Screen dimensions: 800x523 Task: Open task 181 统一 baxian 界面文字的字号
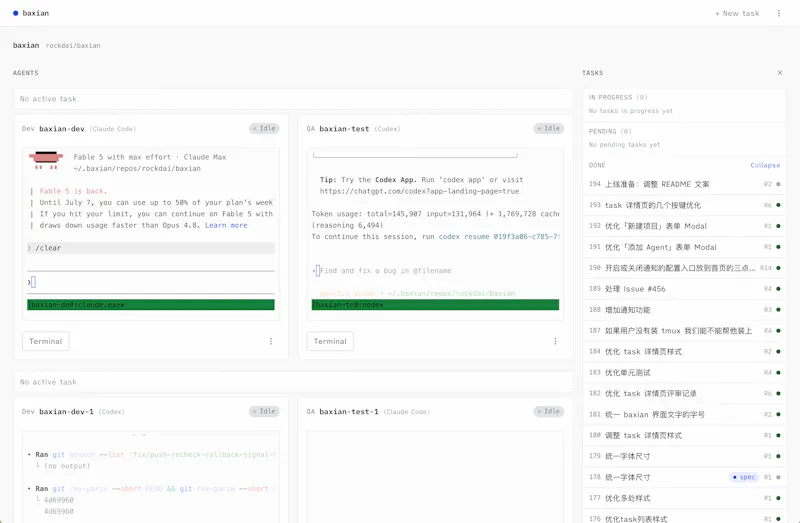tap(685, 414)
